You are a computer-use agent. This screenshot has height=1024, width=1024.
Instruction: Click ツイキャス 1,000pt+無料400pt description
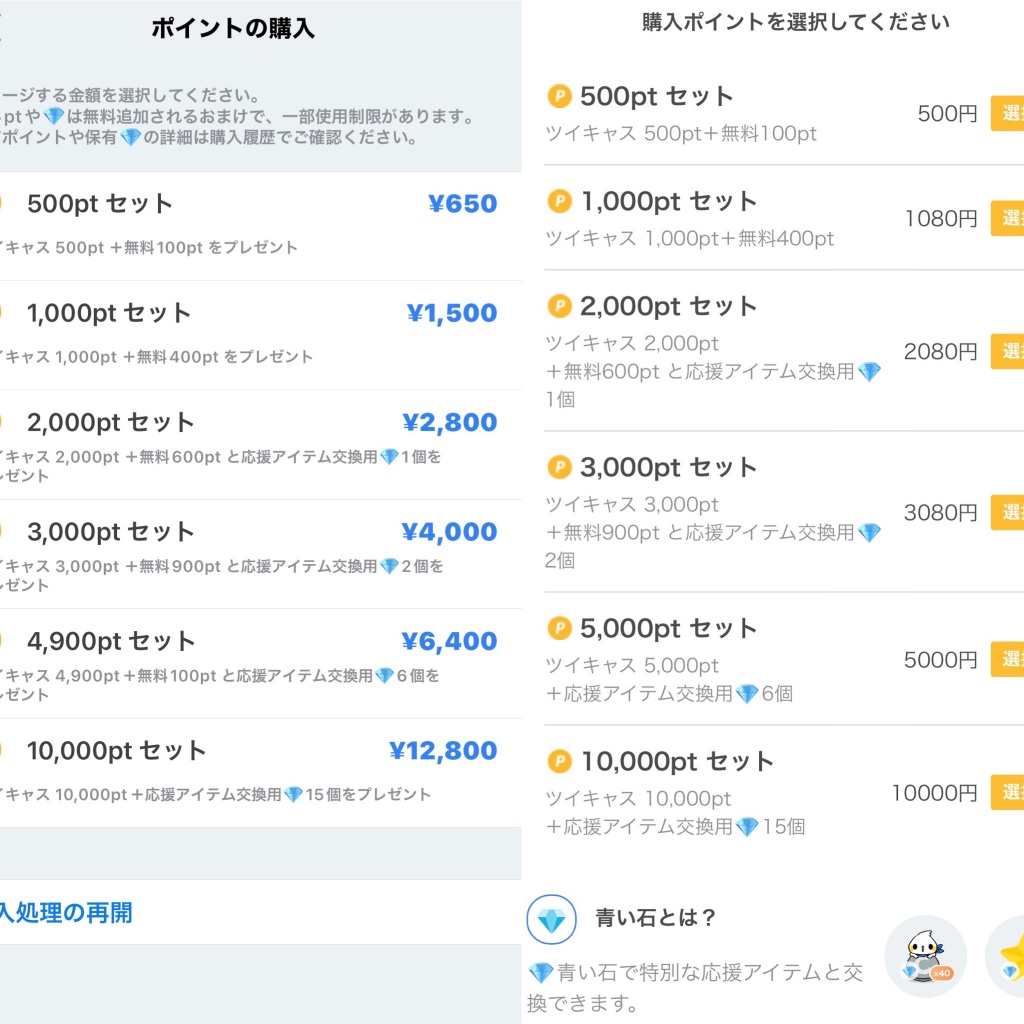(689, 239)
